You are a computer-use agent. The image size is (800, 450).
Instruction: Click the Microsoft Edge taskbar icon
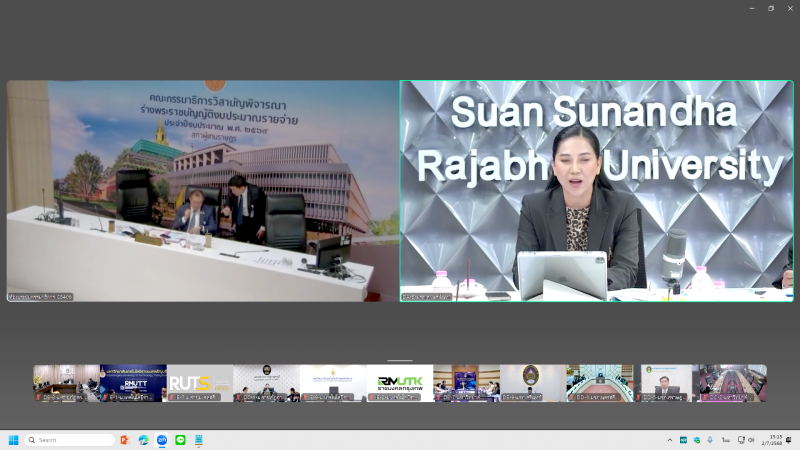pos(144,440)
